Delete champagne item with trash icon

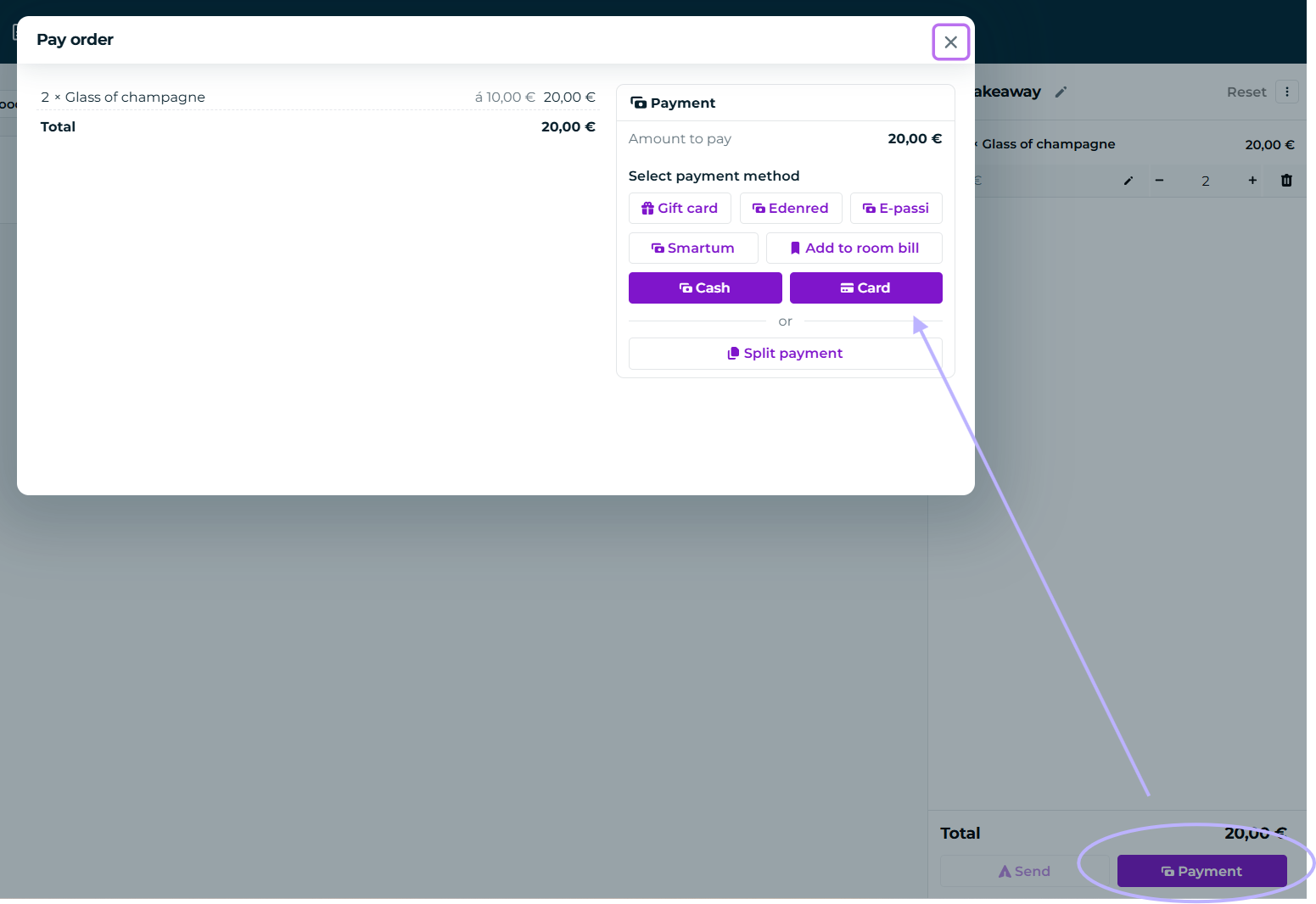(1286, 181)
